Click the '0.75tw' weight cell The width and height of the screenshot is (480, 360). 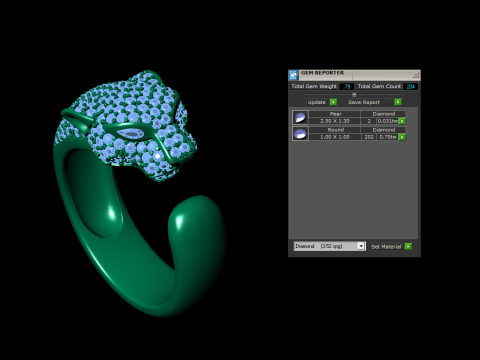coord(388,137)
